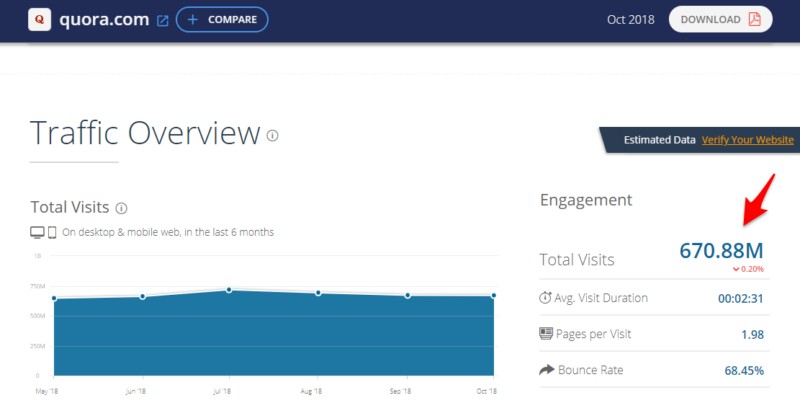Click the 750M y-axis label

tap(40, 286)
